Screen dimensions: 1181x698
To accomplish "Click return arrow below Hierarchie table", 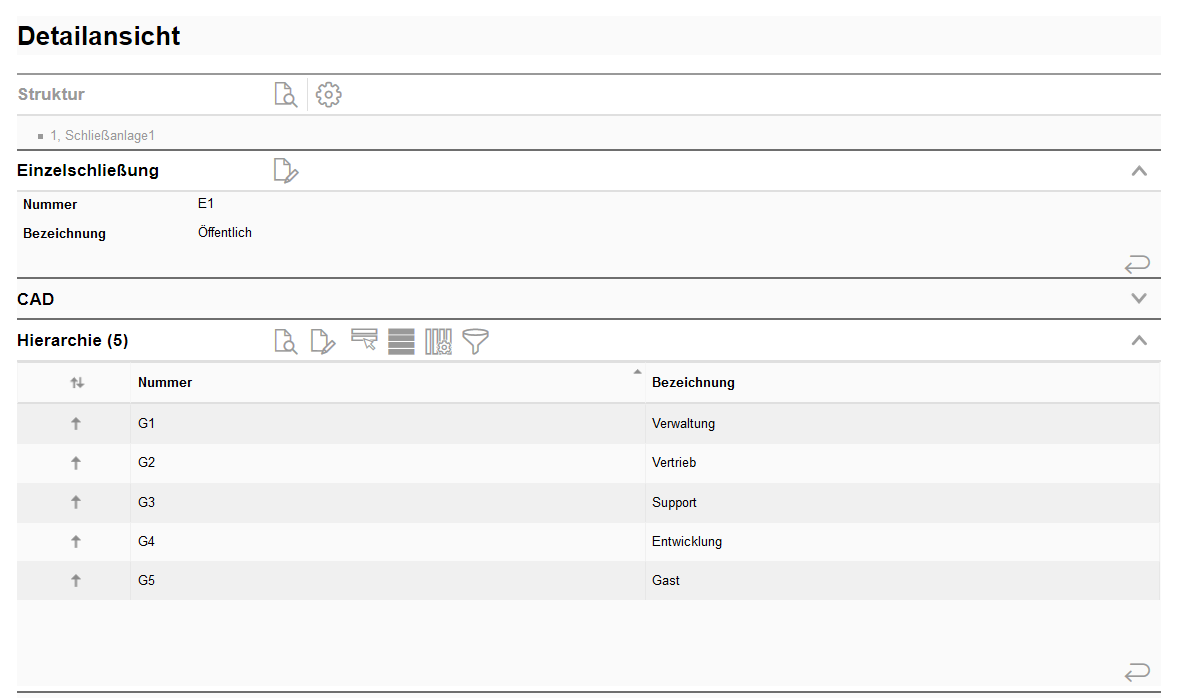I will 1137,672.
